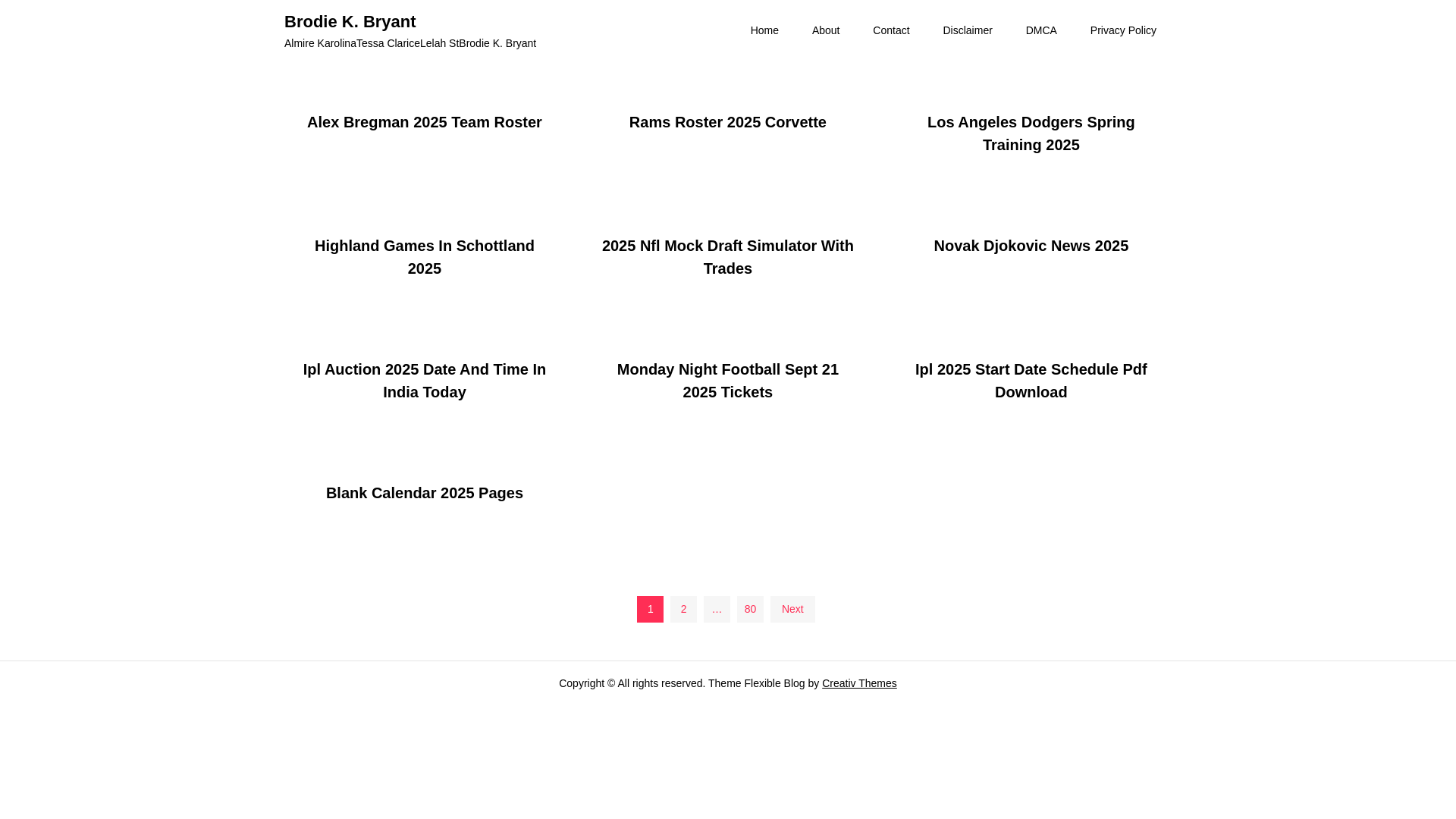
Task: Go to pagination page 2
Action: [x=683, y=609]
